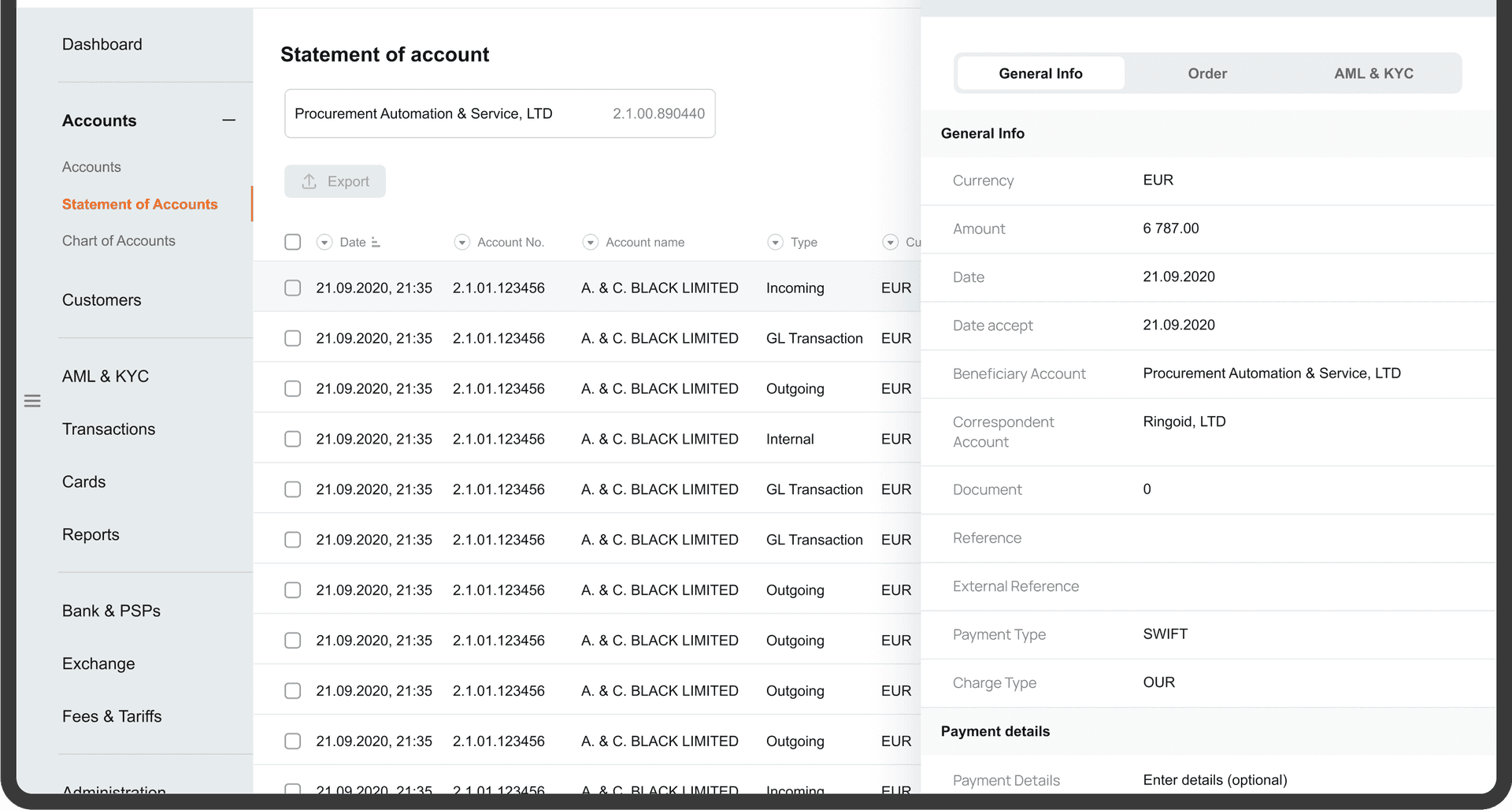The height and width of the screenshot is (810, 1512).
Task: Open the Date column filter arrow
Action: coord(324,243)
